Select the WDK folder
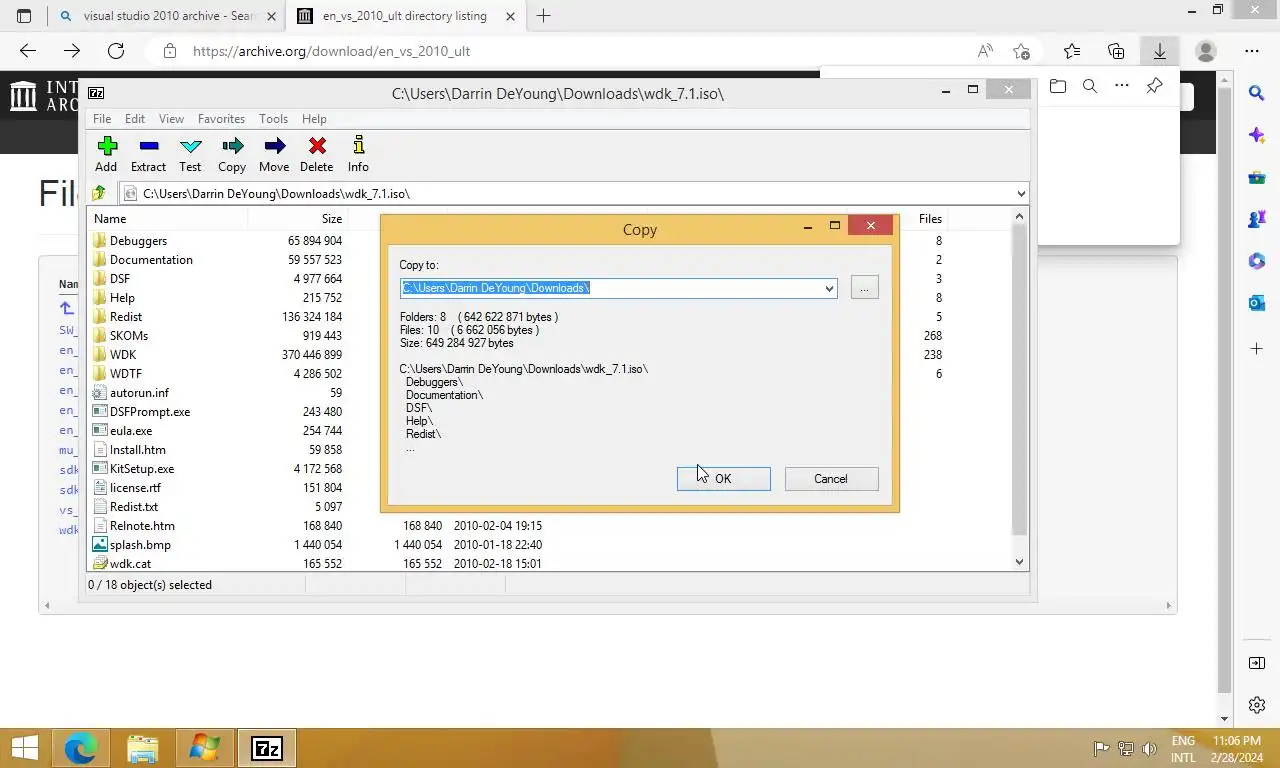The image size is (1280, 768). pyautogui.click(x=123, y=355)
